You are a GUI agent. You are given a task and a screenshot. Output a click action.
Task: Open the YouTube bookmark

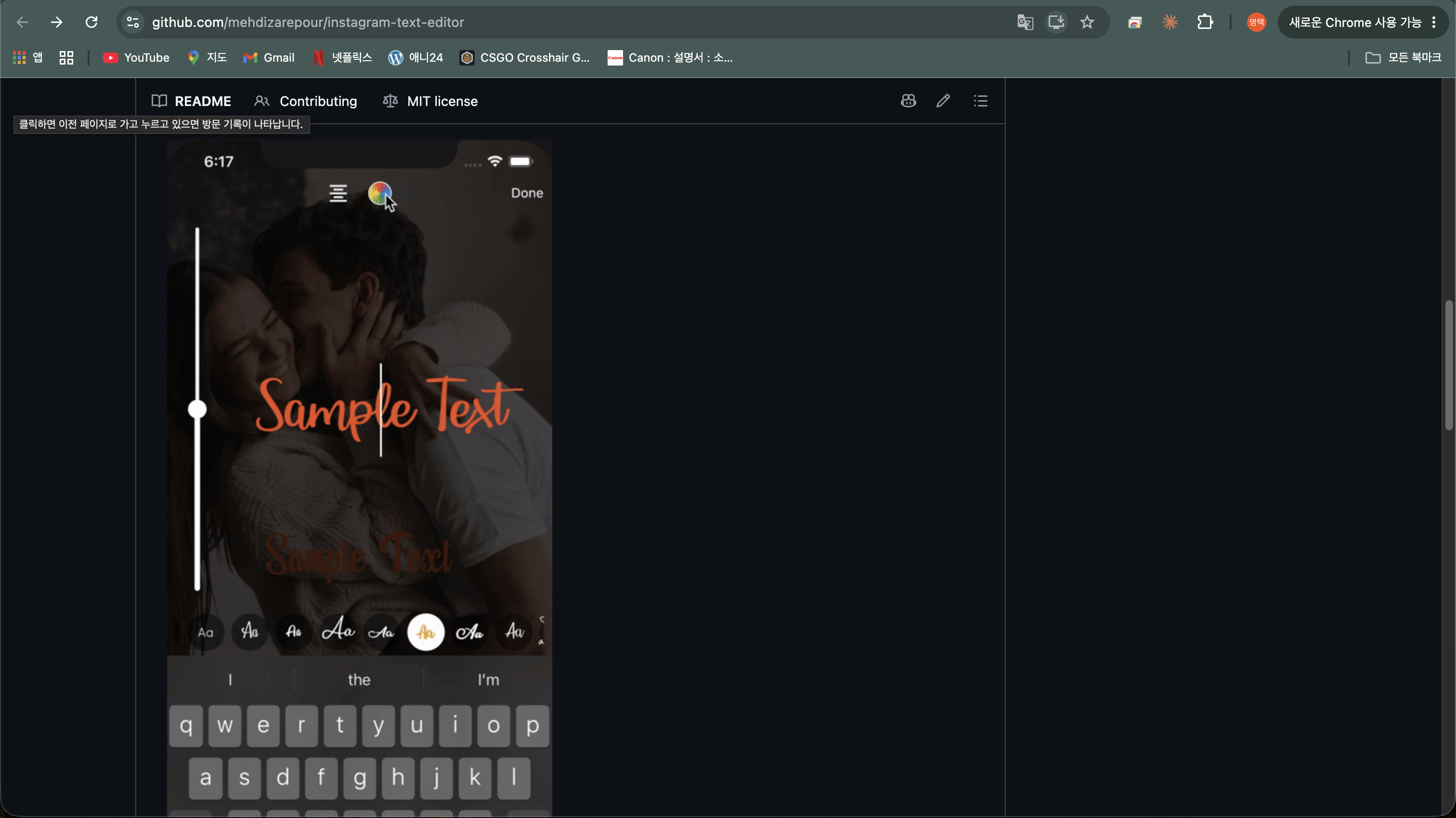click(136, 57)
